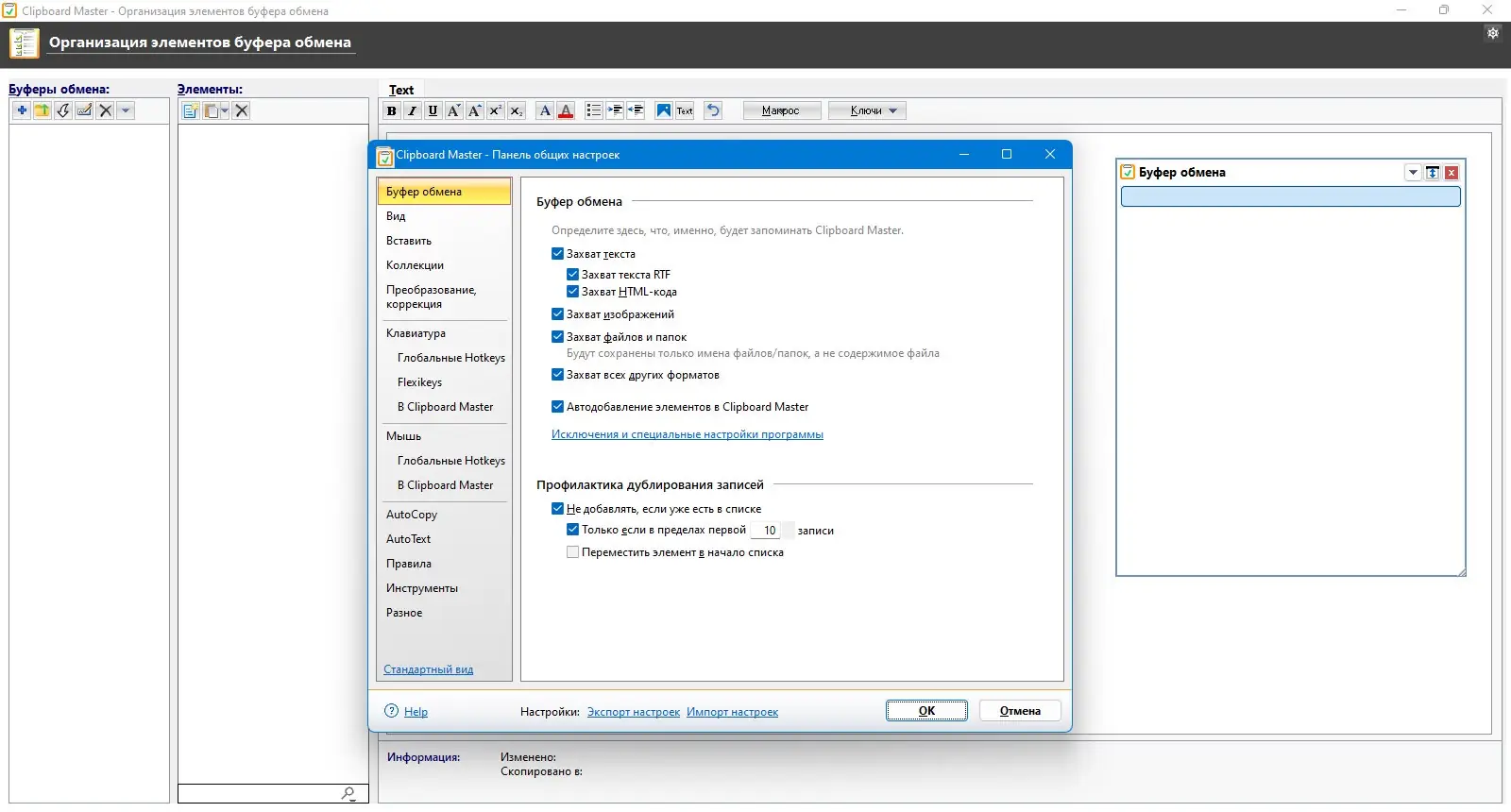This screenshot has width=1511, height=812.
Task: Toggle italic text formatting
Action: click(412, 110)
